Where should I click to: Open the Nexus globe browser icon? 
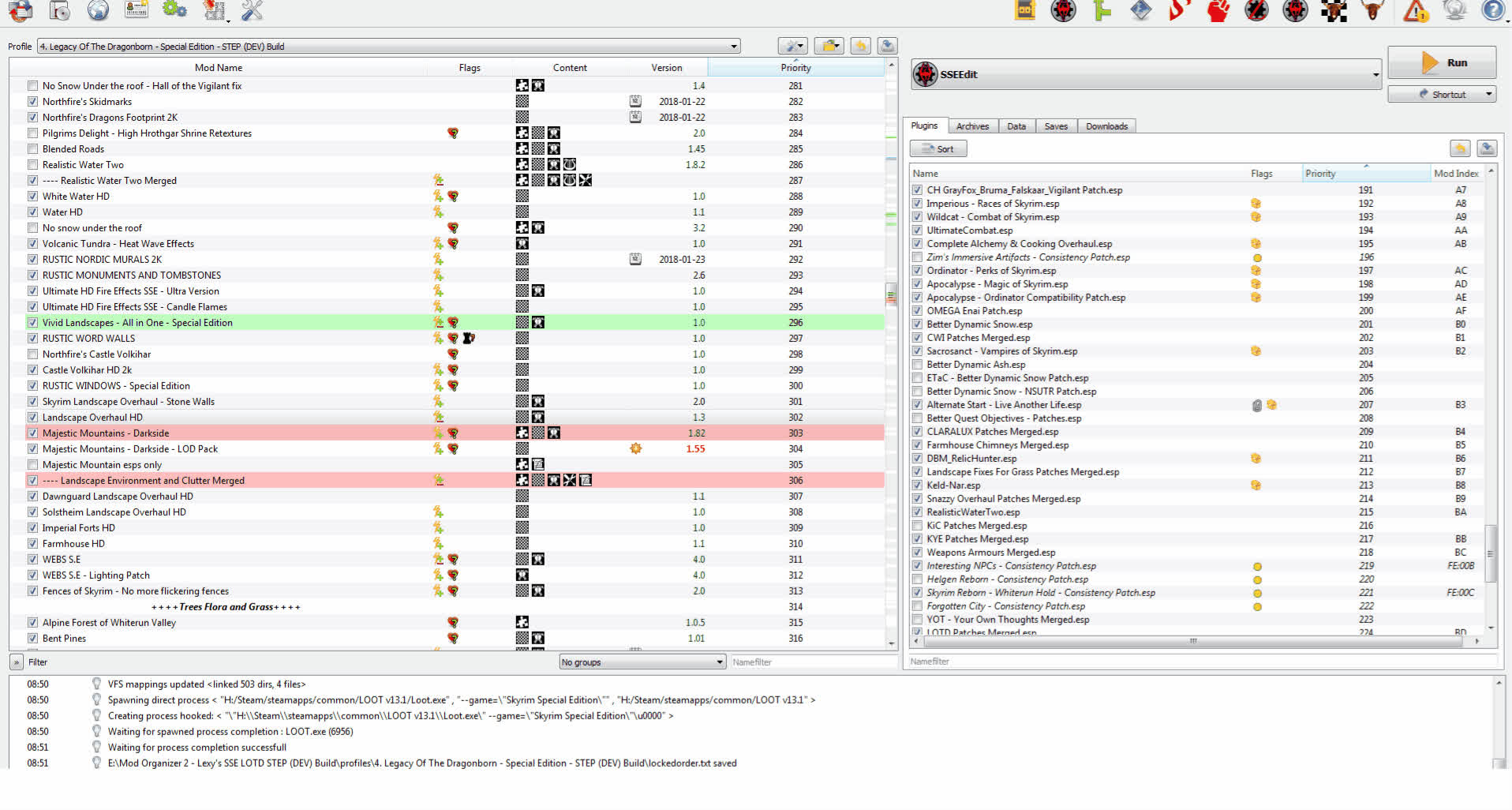98,10
